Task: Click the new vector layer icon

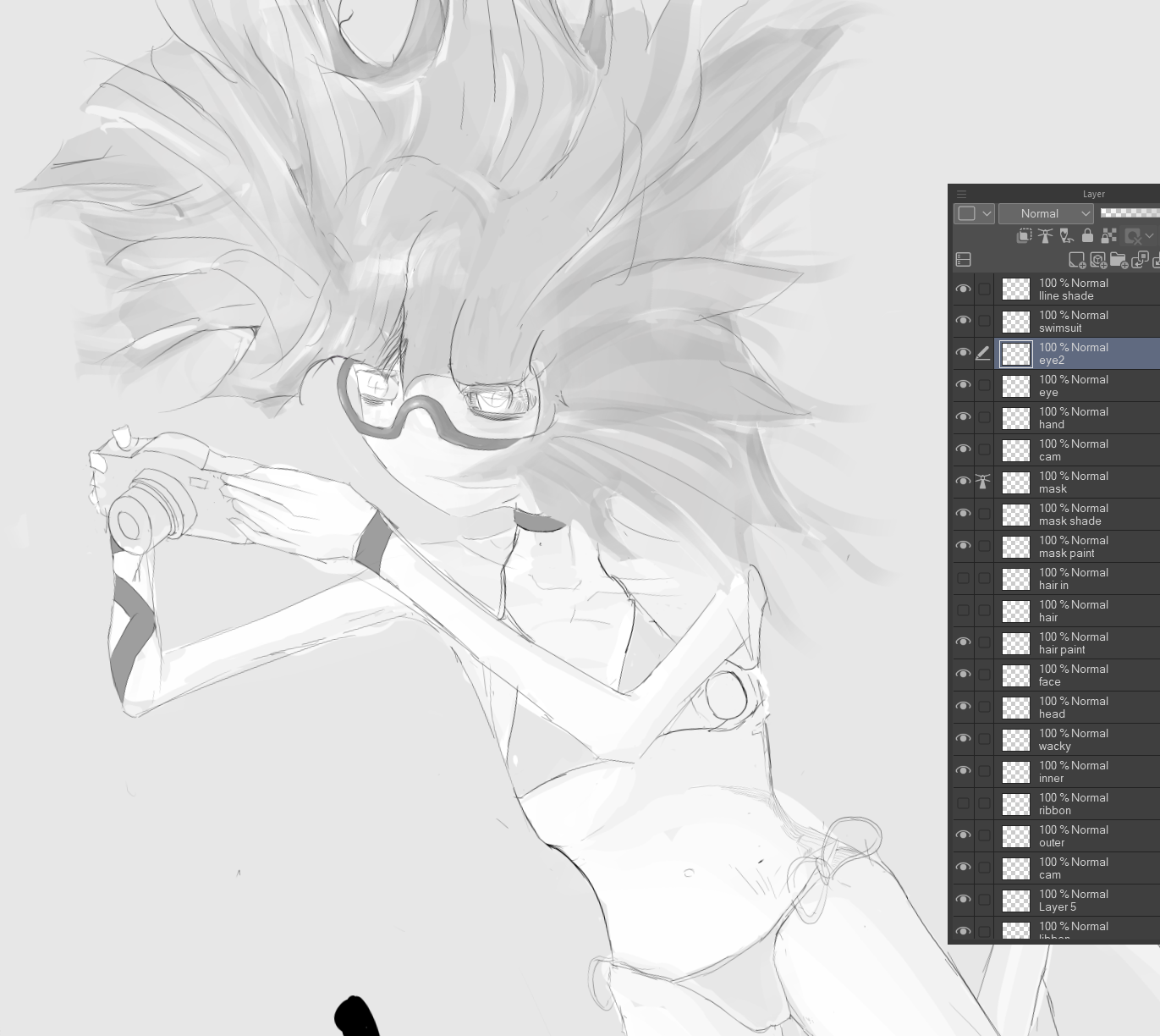Action: click(x=1098, y=260)
